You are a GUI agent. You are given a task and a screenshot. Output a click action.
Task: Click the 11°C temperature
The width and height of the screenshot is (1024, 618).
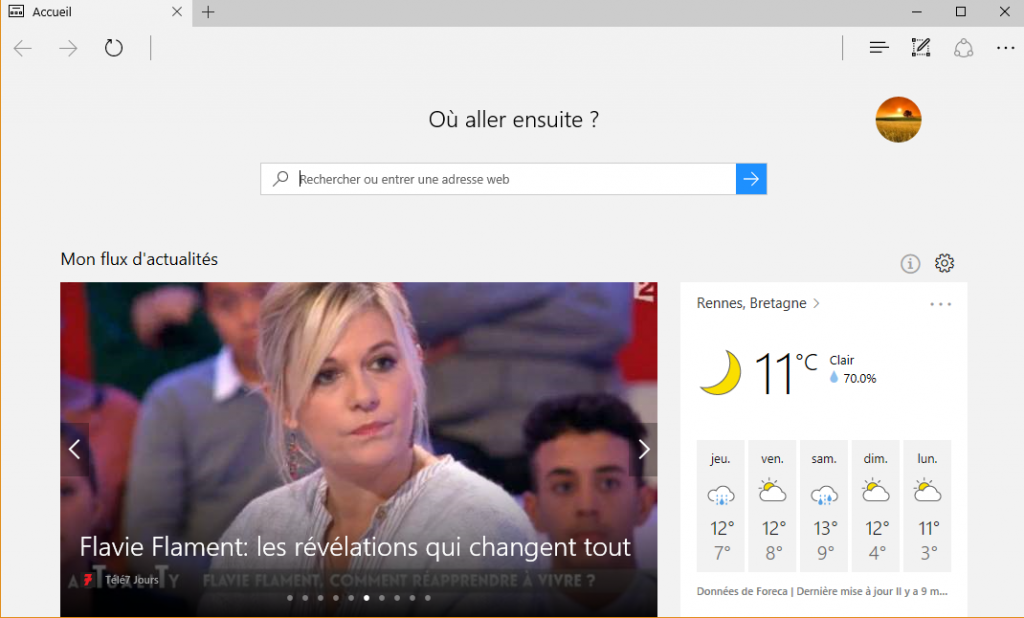click(x=786, y=372)
